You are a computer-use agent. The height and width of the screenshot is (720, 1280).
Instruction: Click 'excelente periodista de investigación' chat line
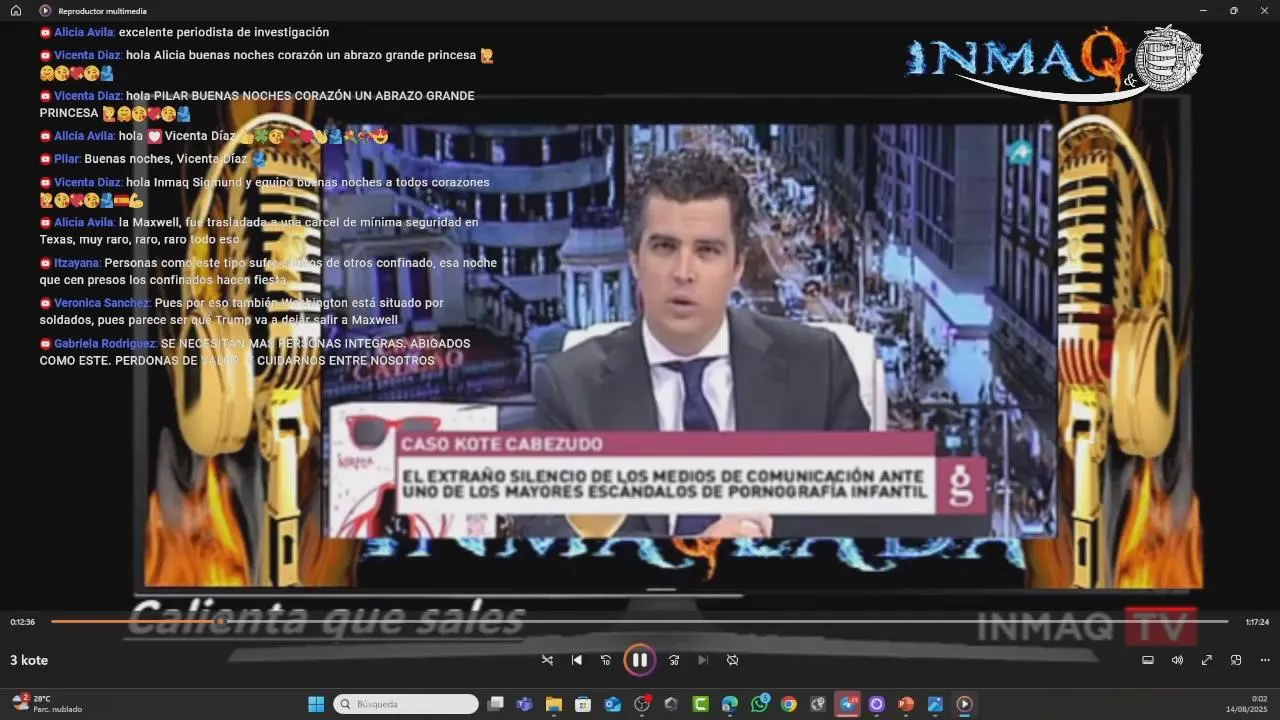[x=224, y=33]
